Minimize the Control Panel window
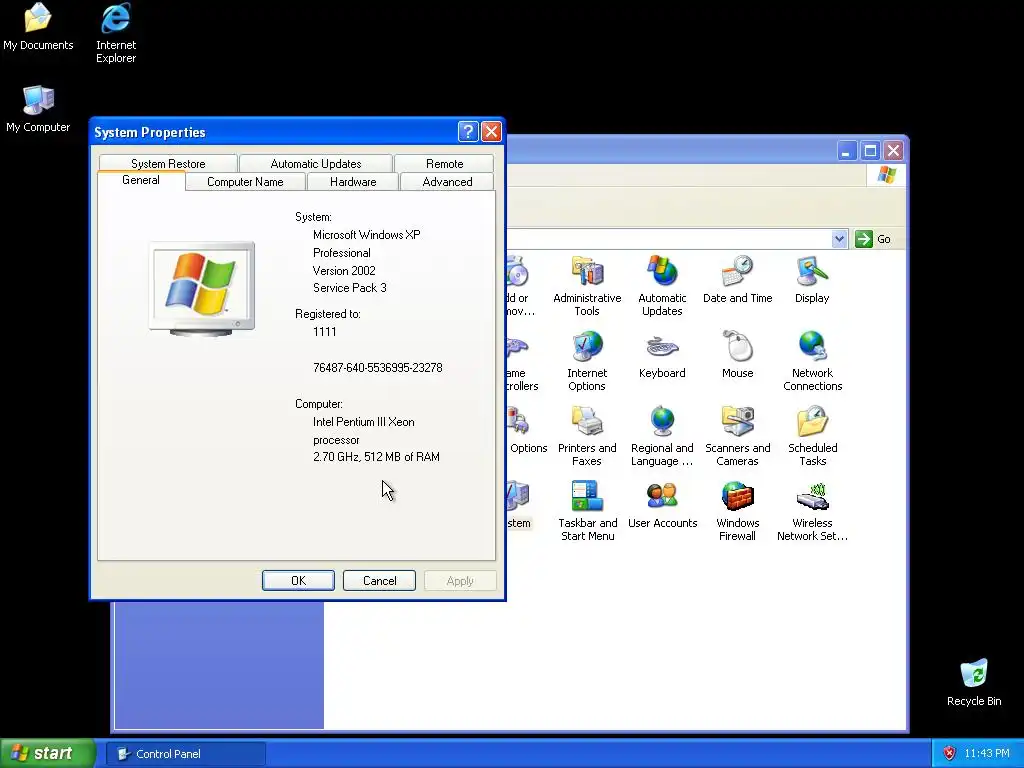Viewport: 1024px width, 768px height. point(846,152)
